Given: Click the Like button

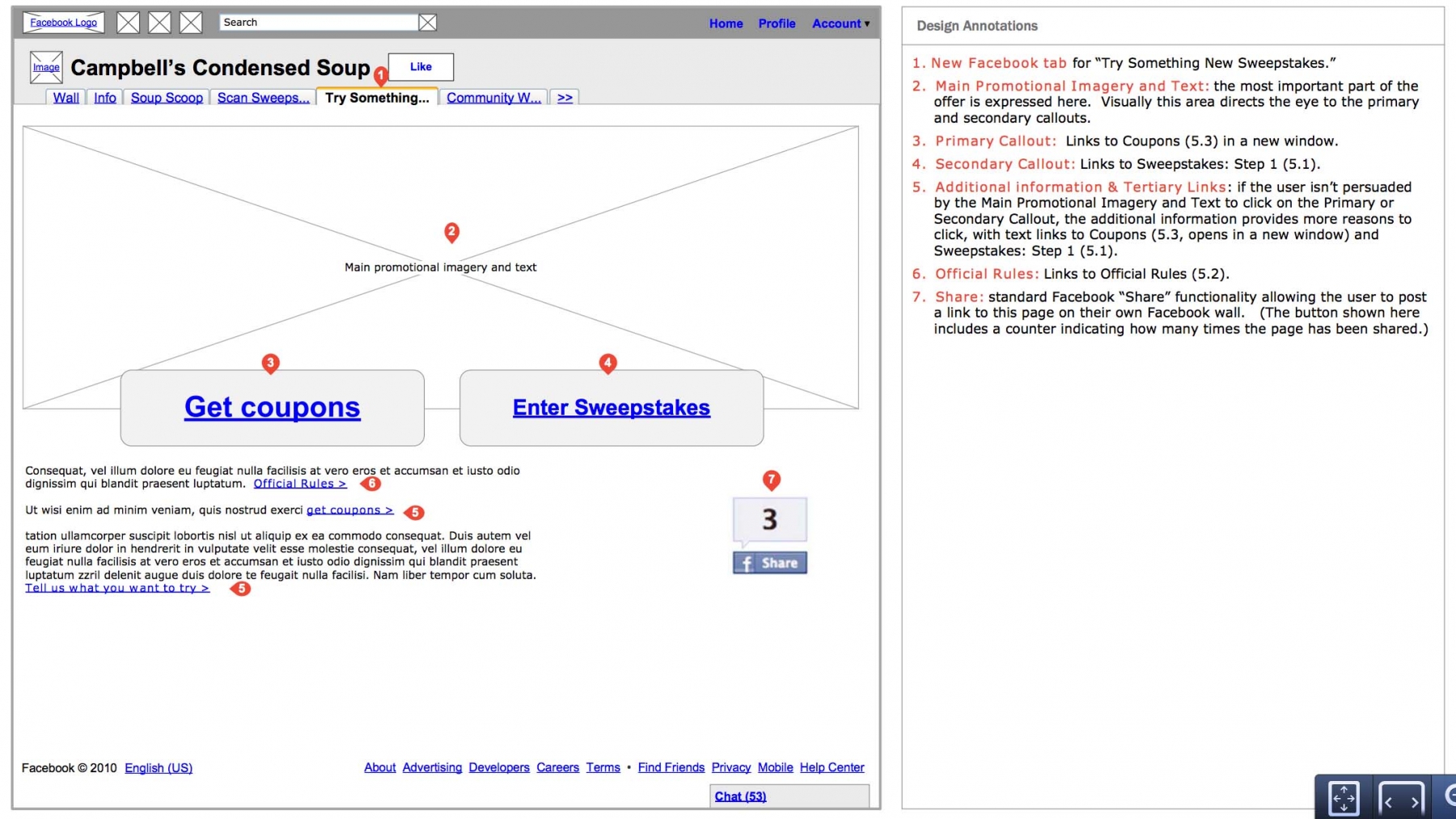Looking at the screenshot, I should pyautogui.click(x=421, y=67).
